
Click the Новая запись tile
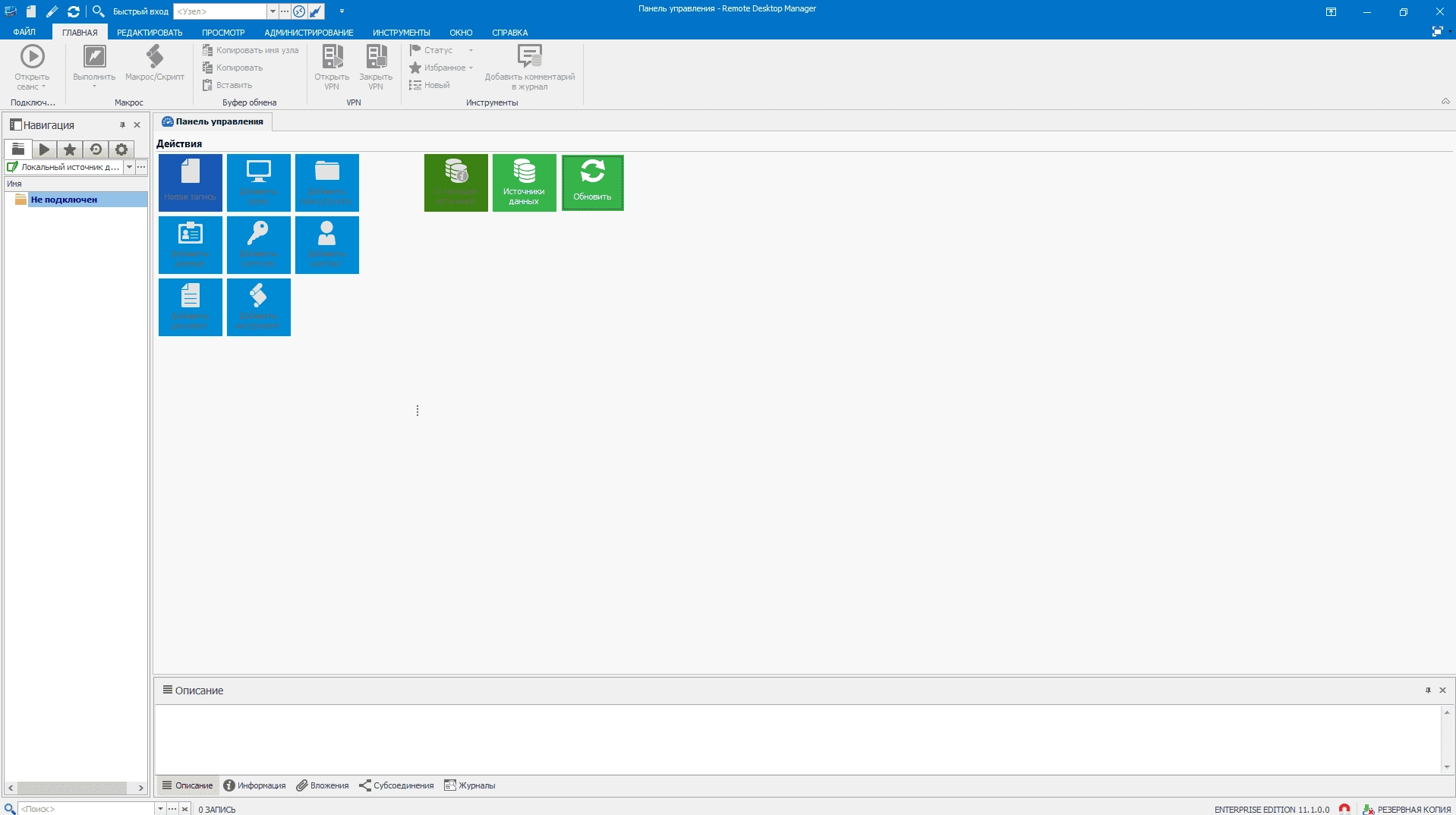click(x=190, y=183)
